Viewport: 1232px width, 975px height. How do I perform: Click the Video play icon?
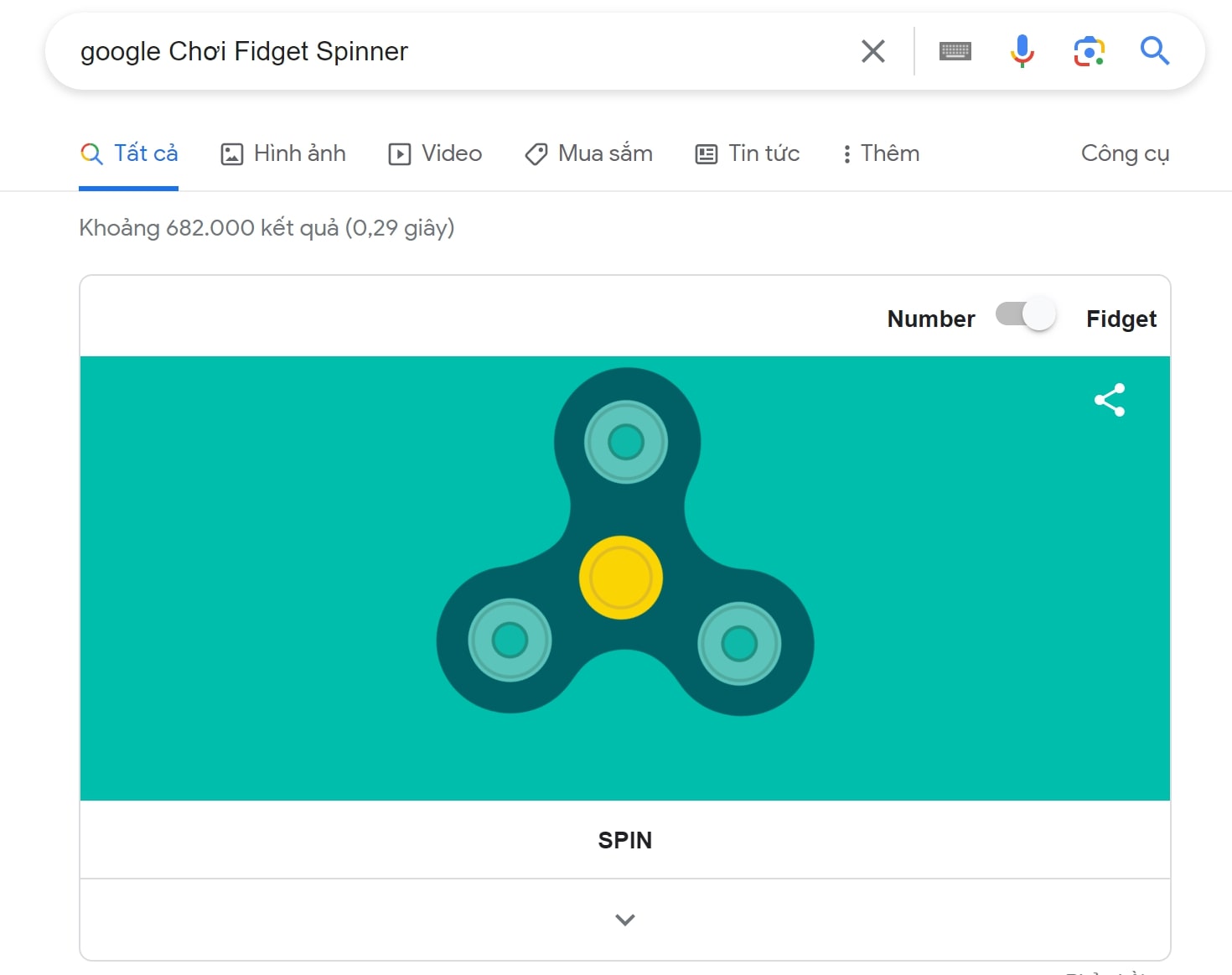click(x=400, y=153)
